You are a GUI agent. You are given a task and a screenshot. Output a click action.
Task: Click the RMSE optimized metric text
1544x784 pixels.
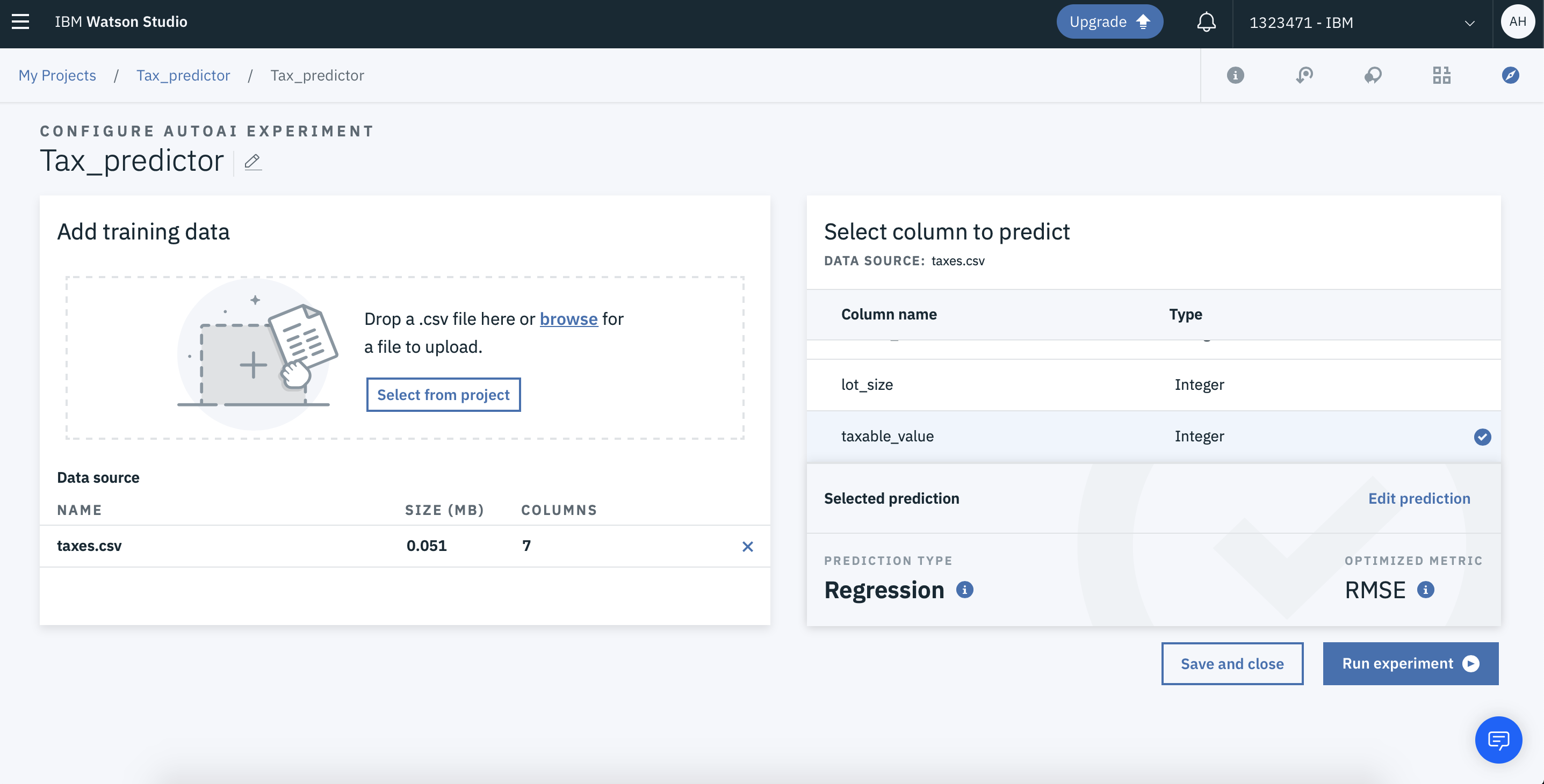coord(1375,590)
